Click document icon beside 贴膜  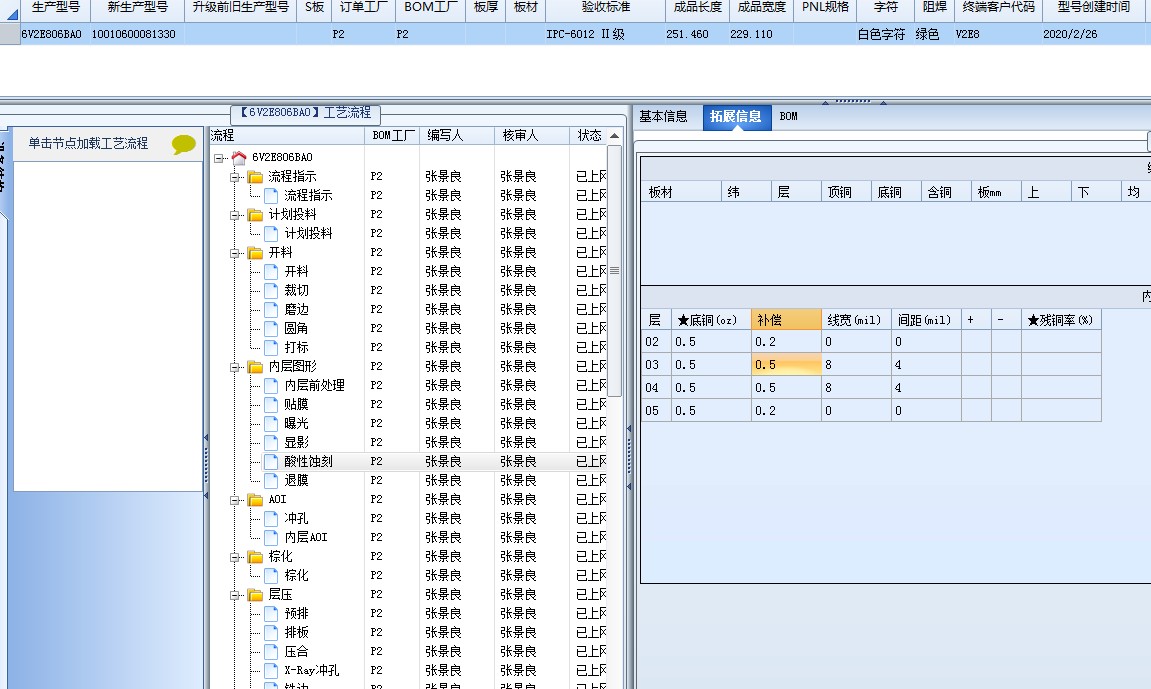point(271,404)
